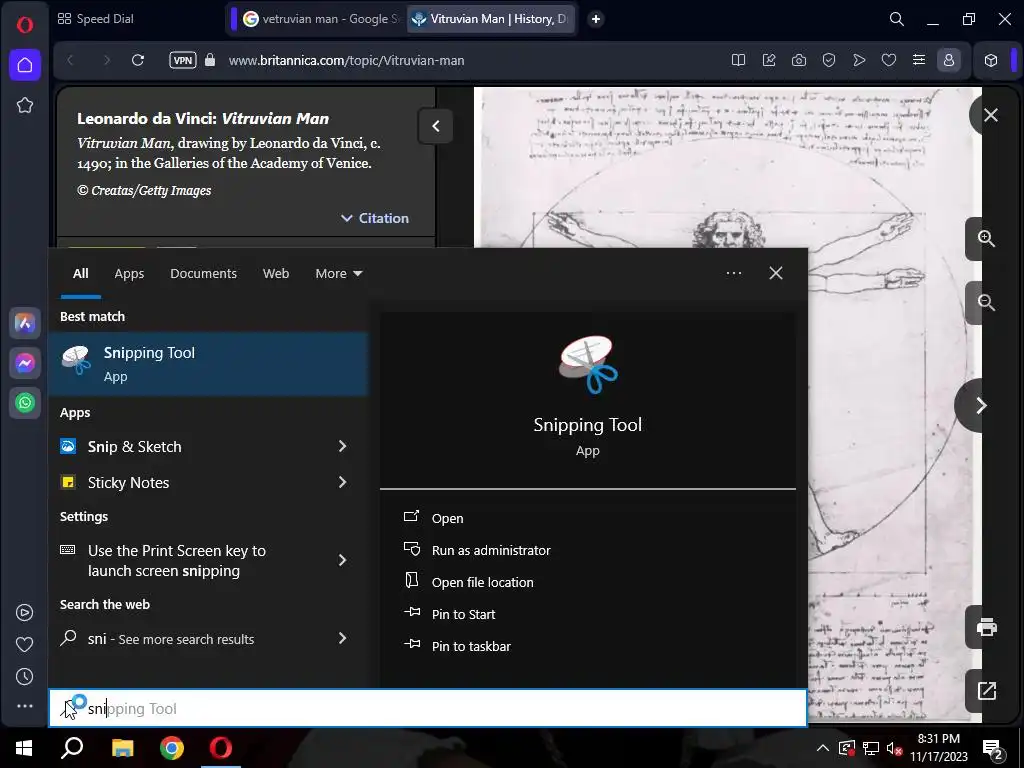
Task: Select the Web search filter tab
Action: point(276,274)
